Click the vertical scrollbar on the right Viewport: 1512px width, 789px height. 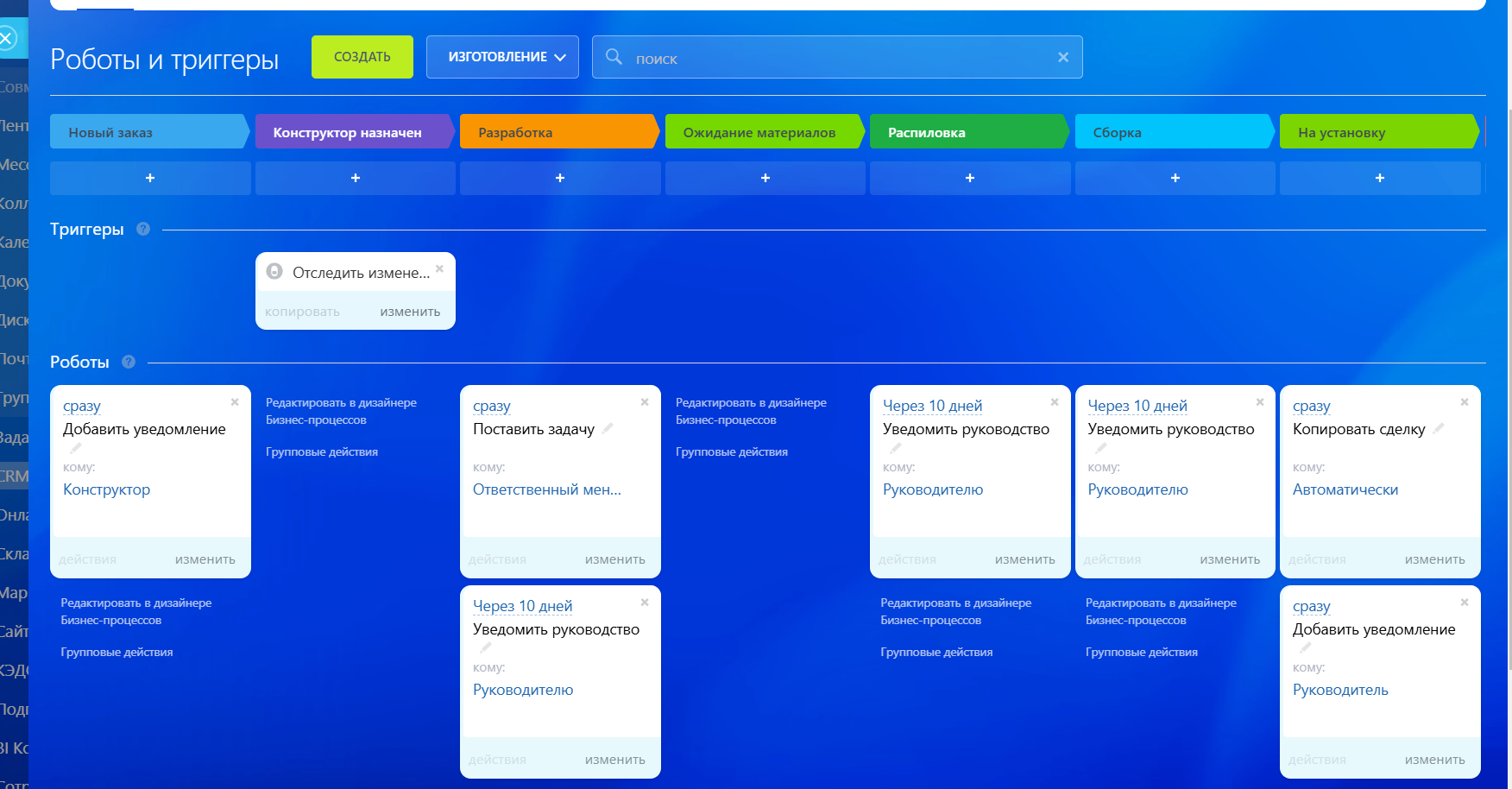[x=1509, y=388]
